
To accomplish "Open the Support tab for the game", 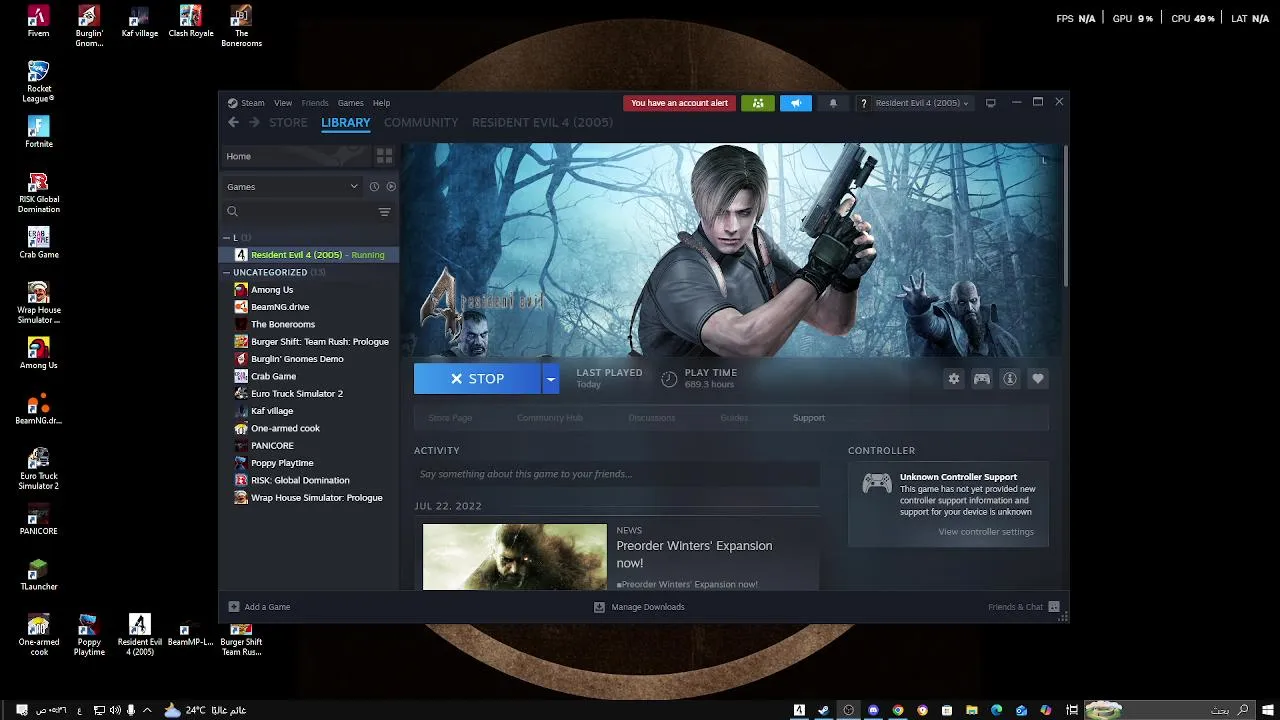I will coord(809,418).
